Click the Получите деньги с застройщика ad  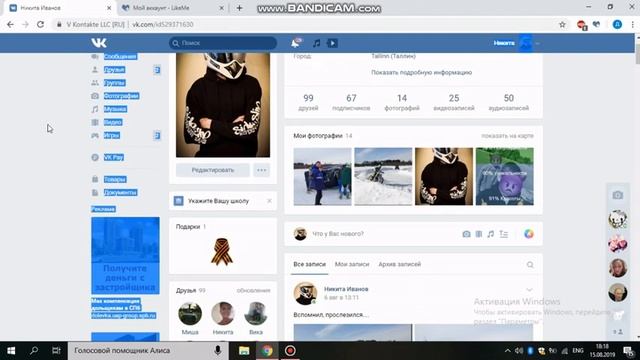(125, 256)
